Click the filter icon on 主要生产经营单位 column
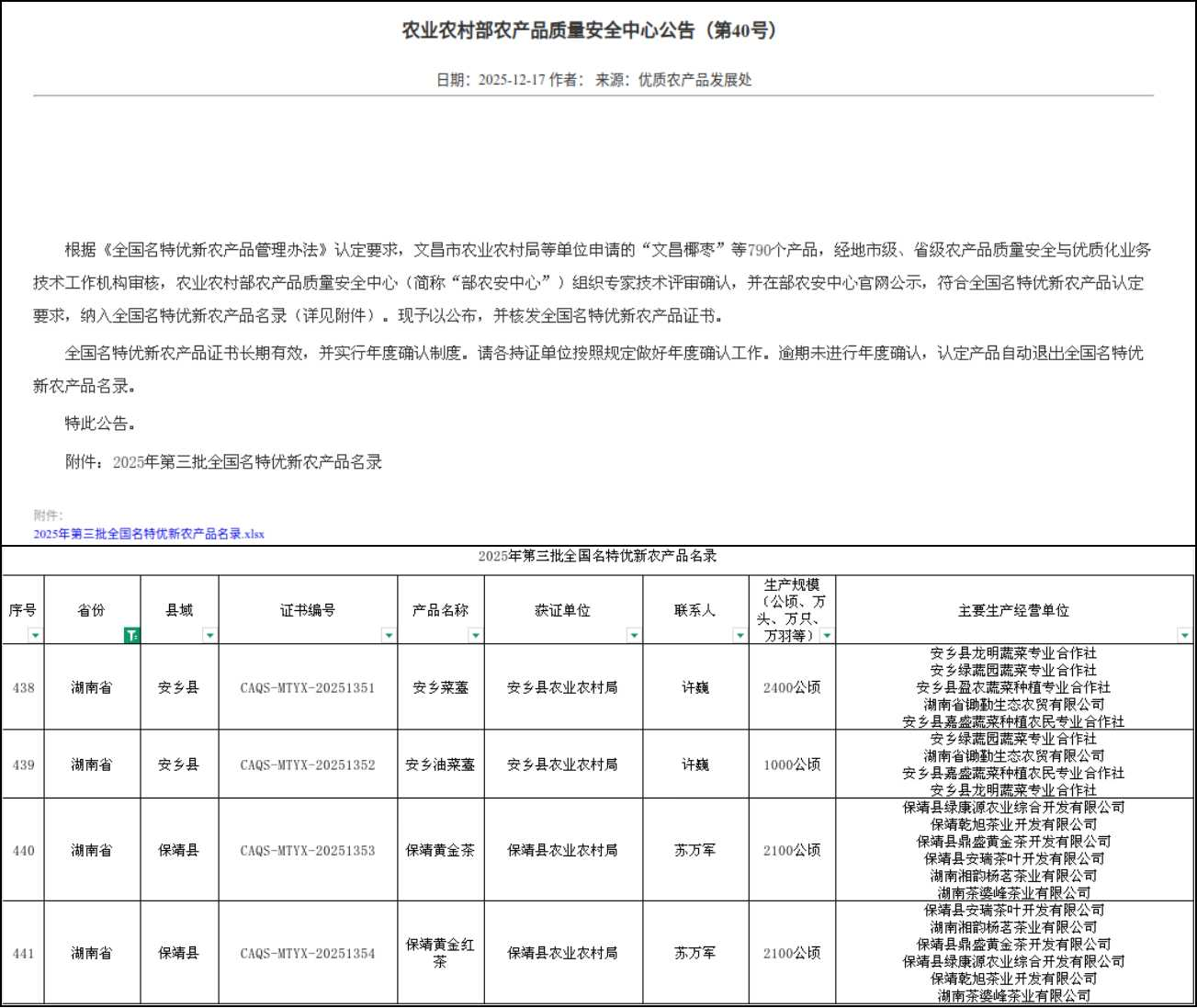The image size is (1197, 1008). tap(1183, 634)
